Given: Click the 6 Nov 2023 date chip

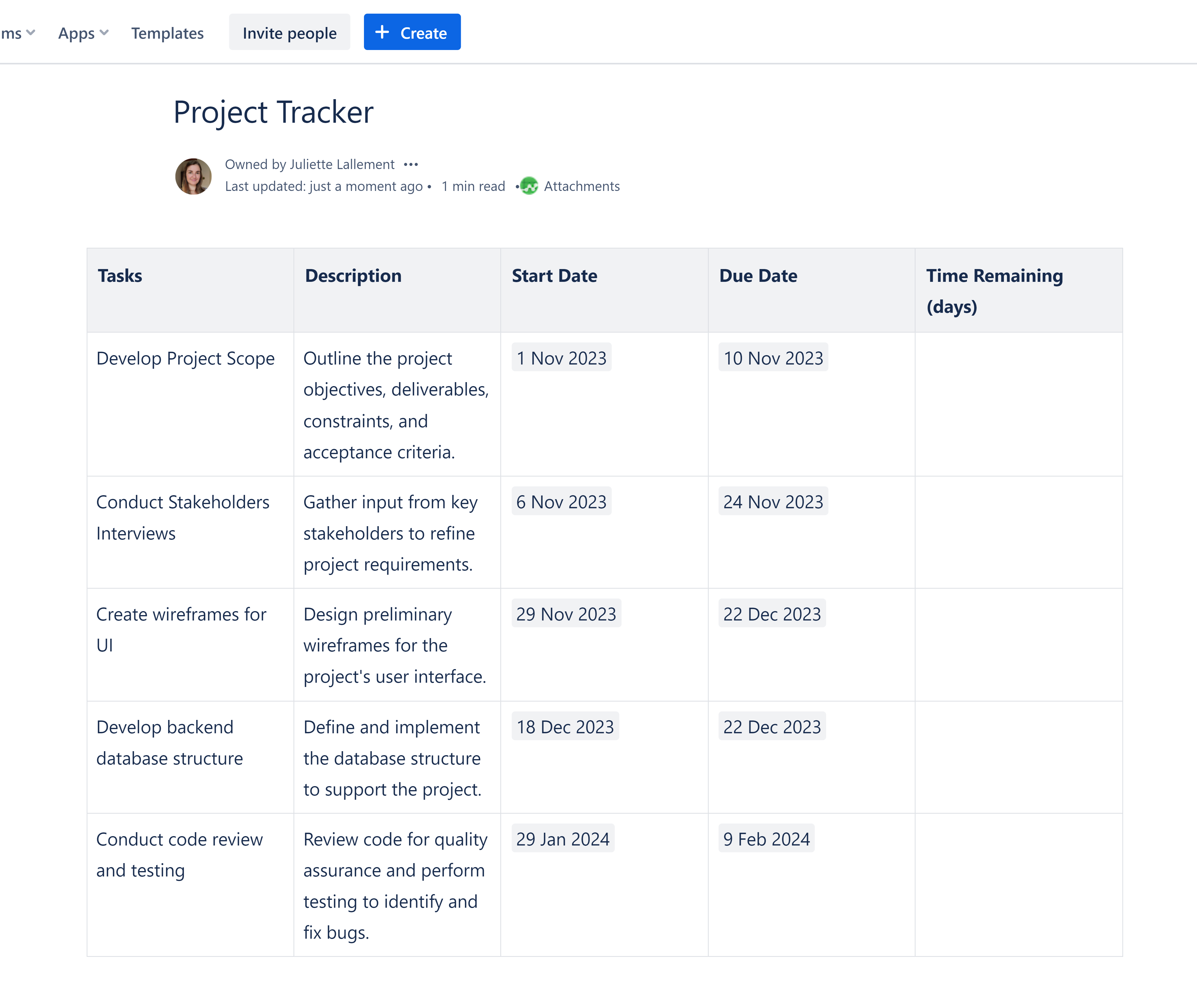Looking at the screenshot, I should pos(561,502).
